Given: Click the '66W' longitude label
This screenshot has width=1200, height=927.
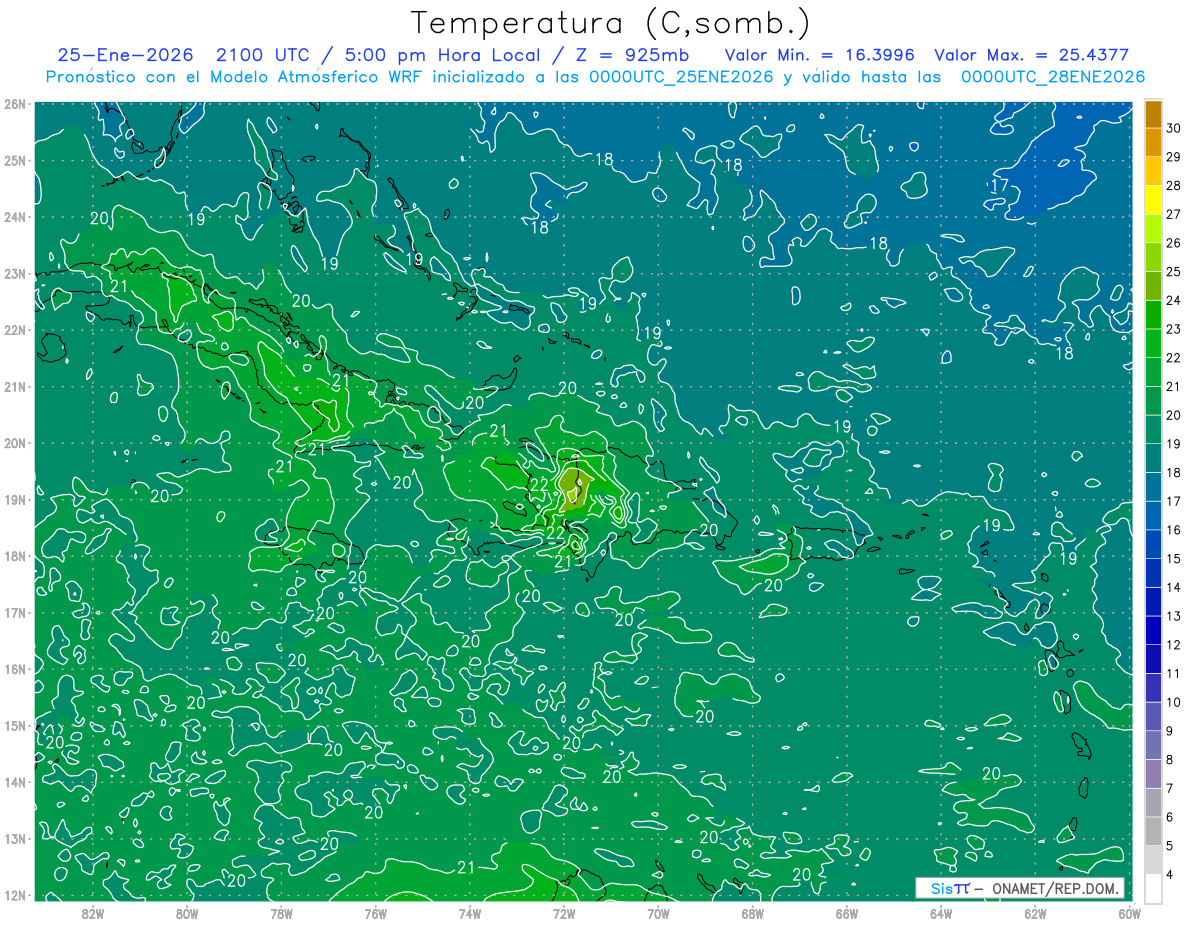Looking at the screenshot, I should coord(846,912).
